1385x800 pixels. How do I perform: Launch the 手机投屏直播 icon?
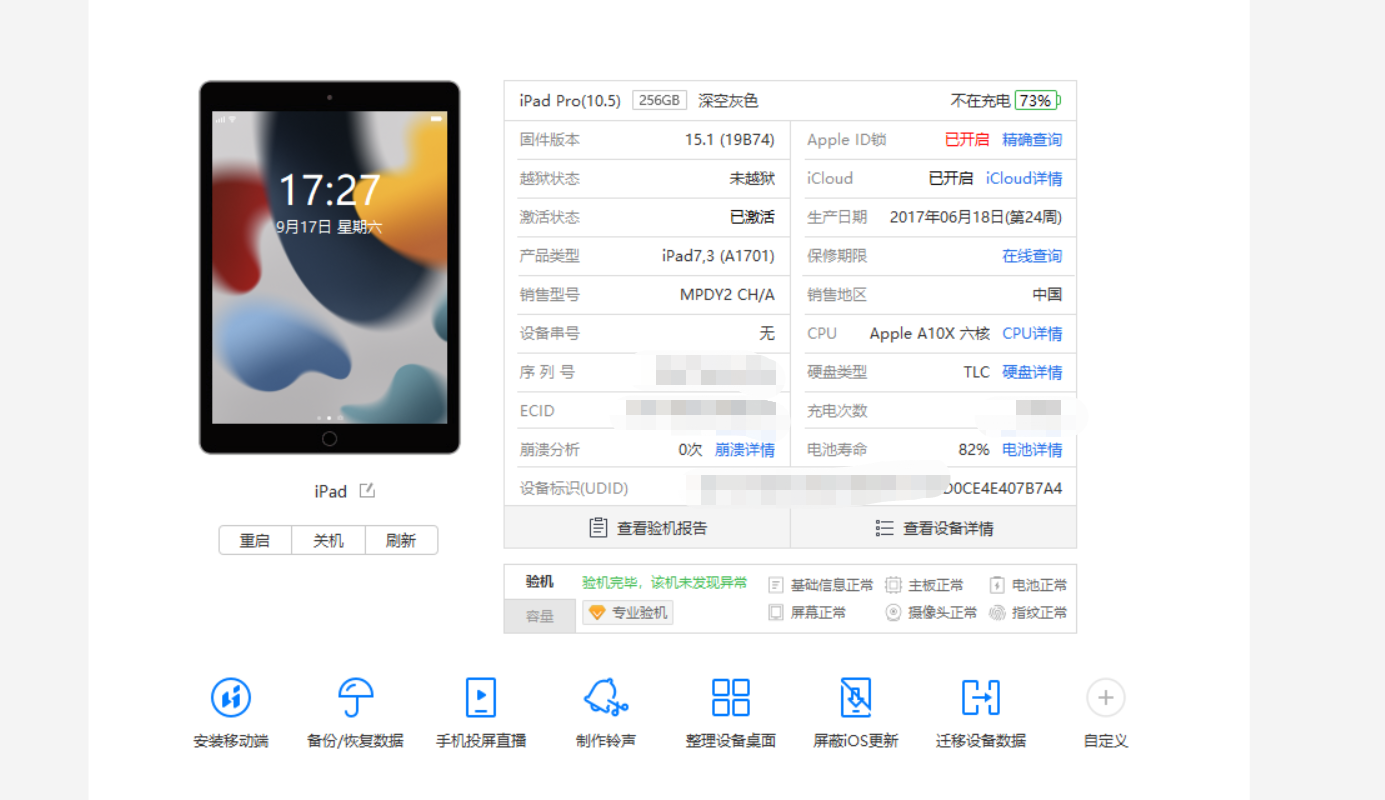click(x=481, y=697)
